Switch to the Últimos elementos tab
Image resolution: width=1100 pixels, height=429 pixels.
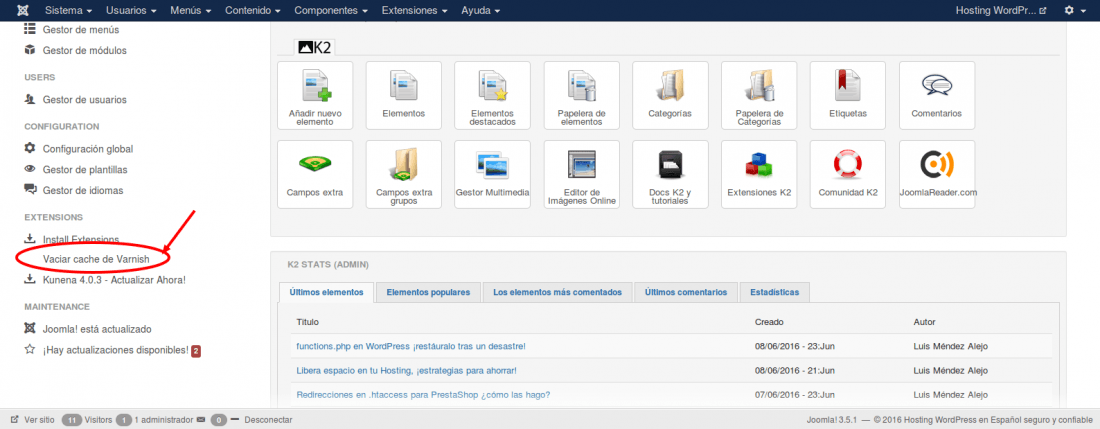point(326,292)
